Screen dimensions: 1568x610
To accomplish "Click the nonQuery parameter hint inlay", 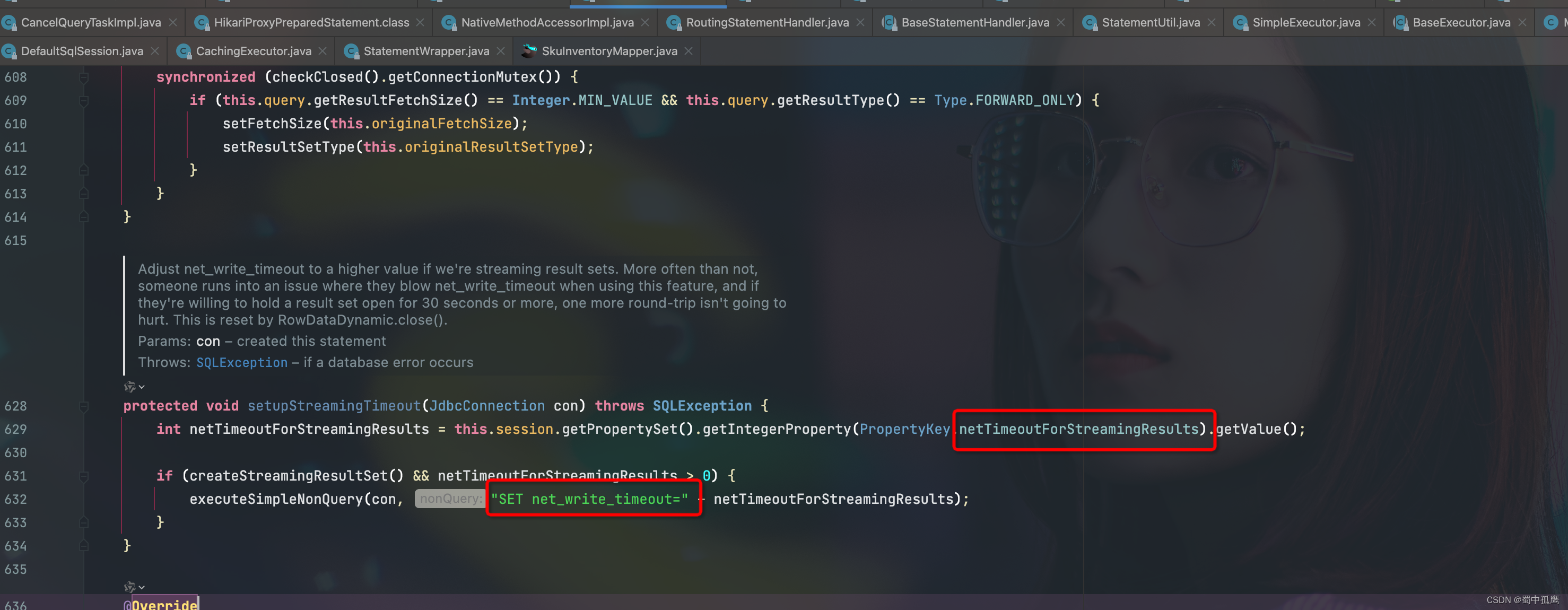I will pos(450,499).
